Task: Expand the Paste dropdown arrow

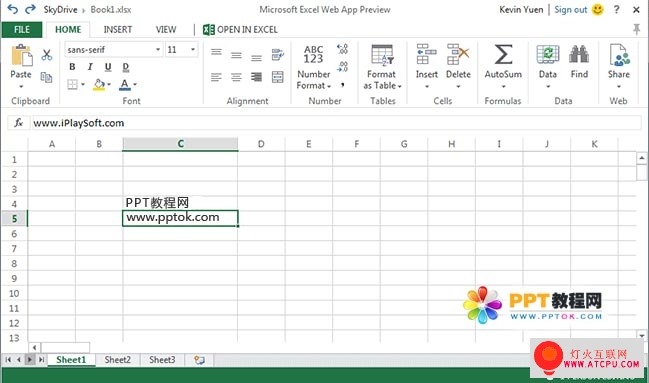Action: [21, 87]
